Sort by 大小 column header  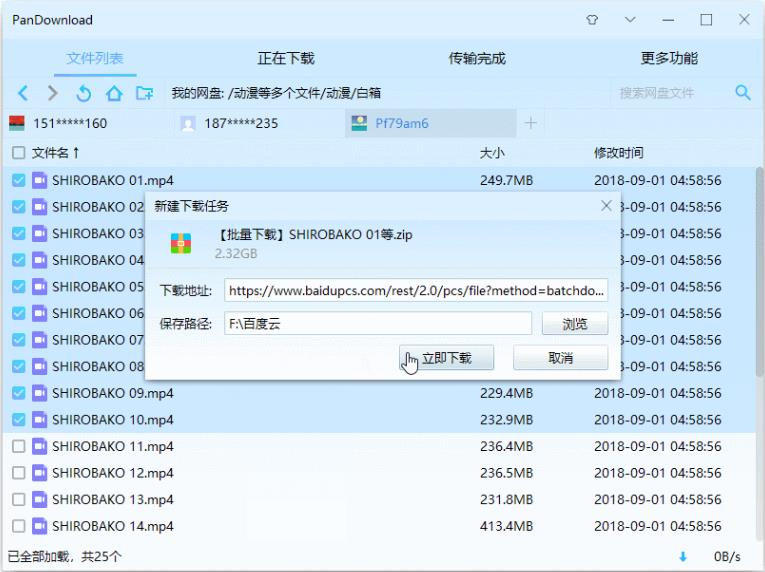[x=492, y=153]
